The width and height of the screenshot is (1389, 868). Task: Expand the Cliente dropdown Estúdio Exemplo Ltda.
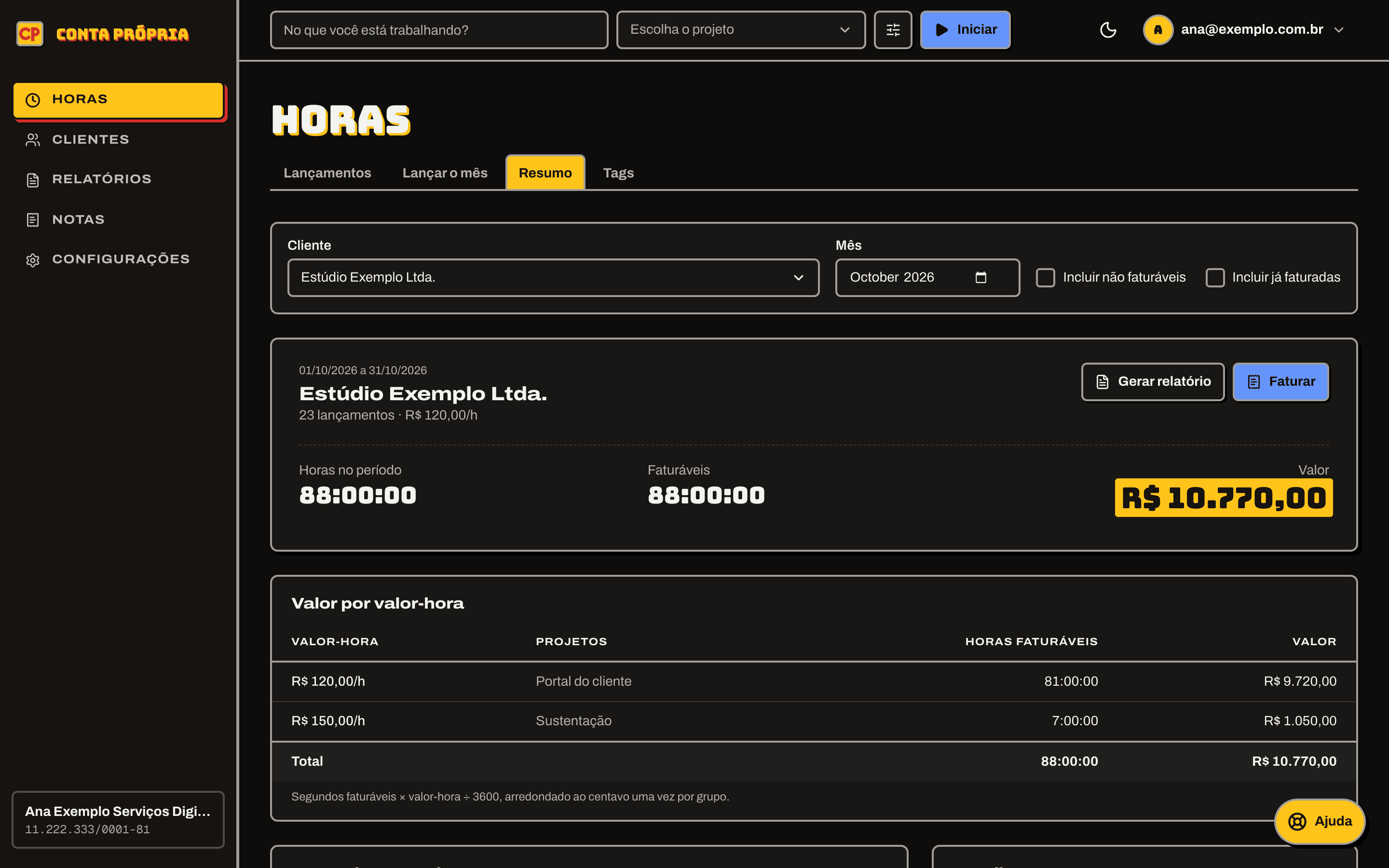(553, 277)
